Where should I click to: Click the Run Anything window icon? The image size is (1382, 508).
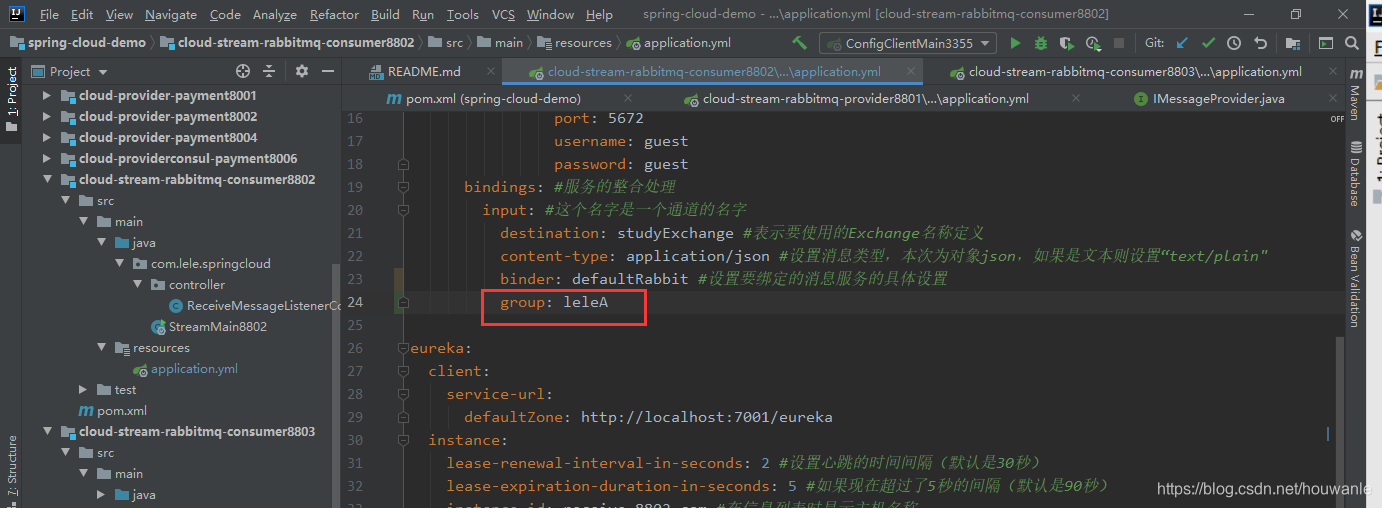[x=1326, y=43]
